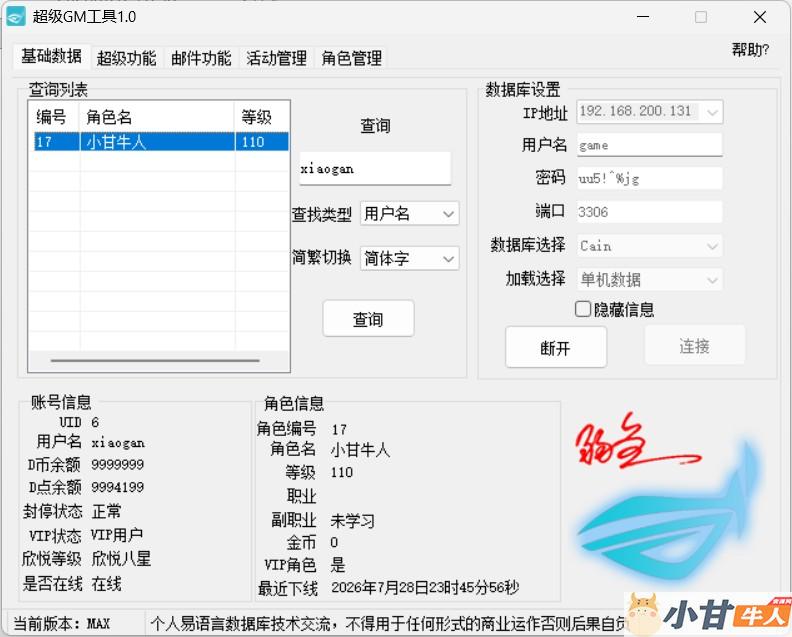Open the 简繁切换 简体字 dropdown
Screen dimensions: 792x637
409,258
